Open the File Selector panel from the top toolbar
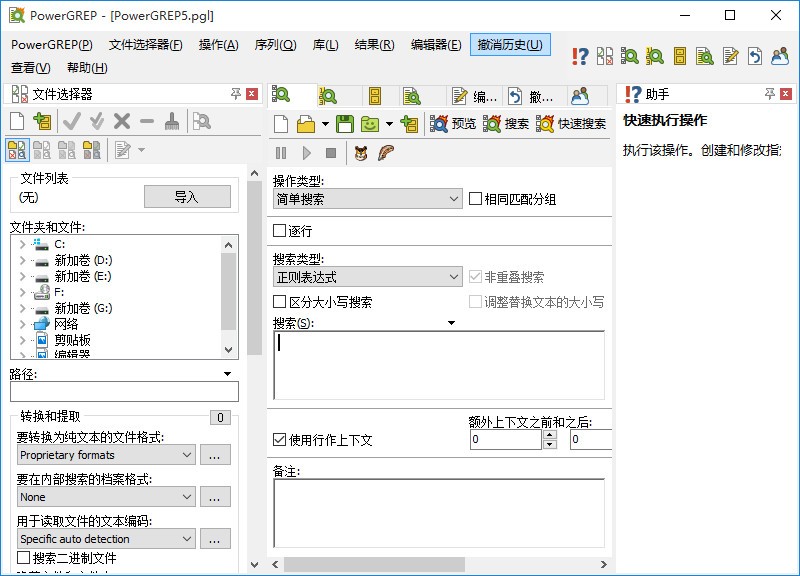Screen dimensions: 800x576 [x=605, y=56]
